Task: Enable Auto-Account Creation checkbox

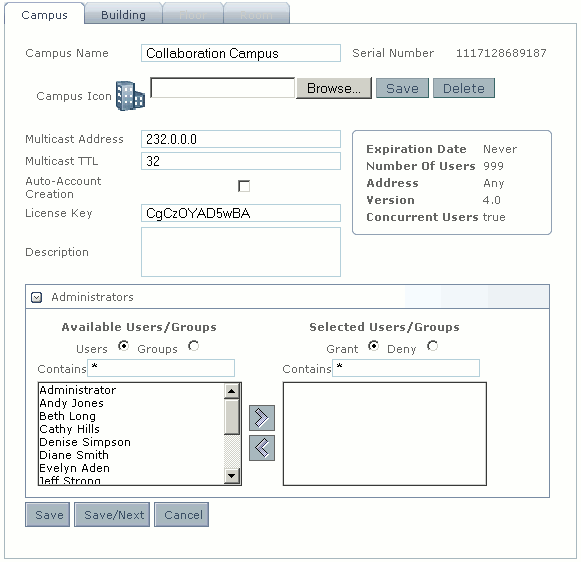Action: click(244, 186)
